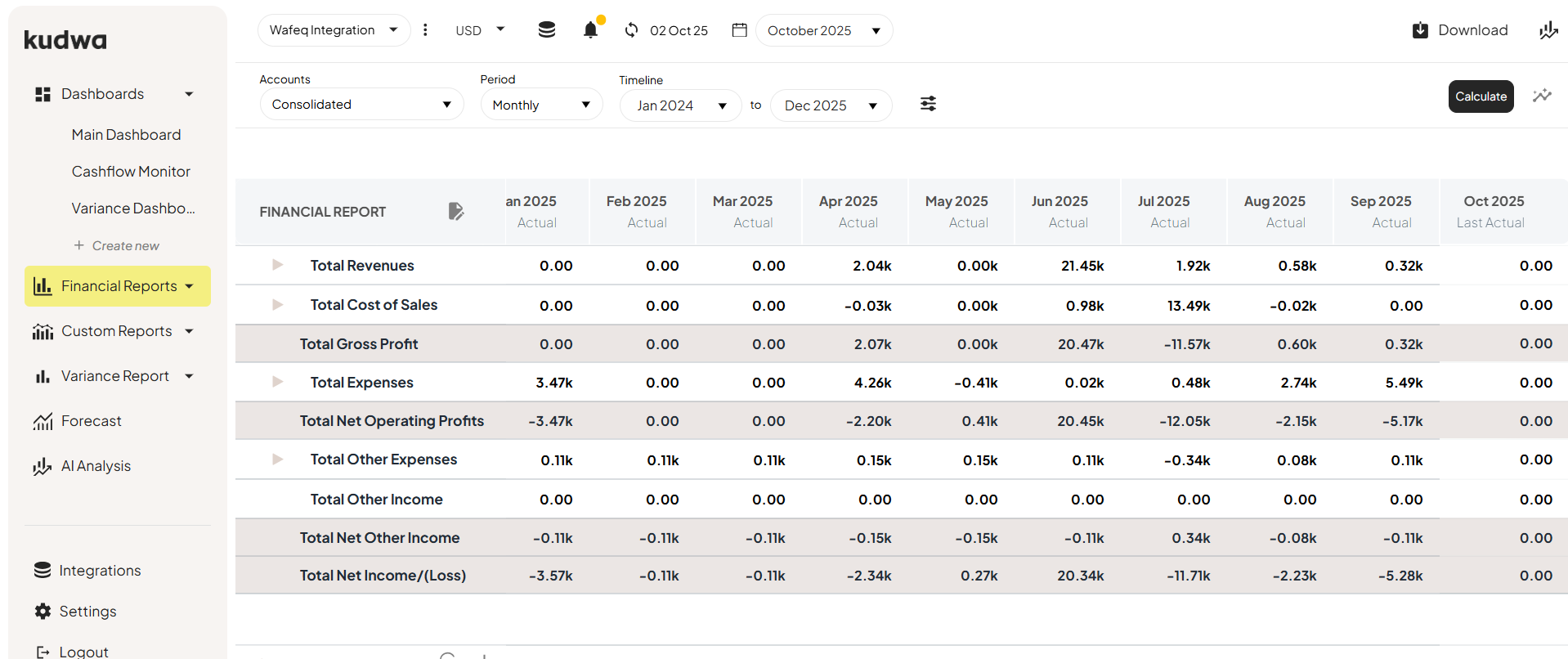Click the AI analysis icon at top right

tap(1548, 30)
